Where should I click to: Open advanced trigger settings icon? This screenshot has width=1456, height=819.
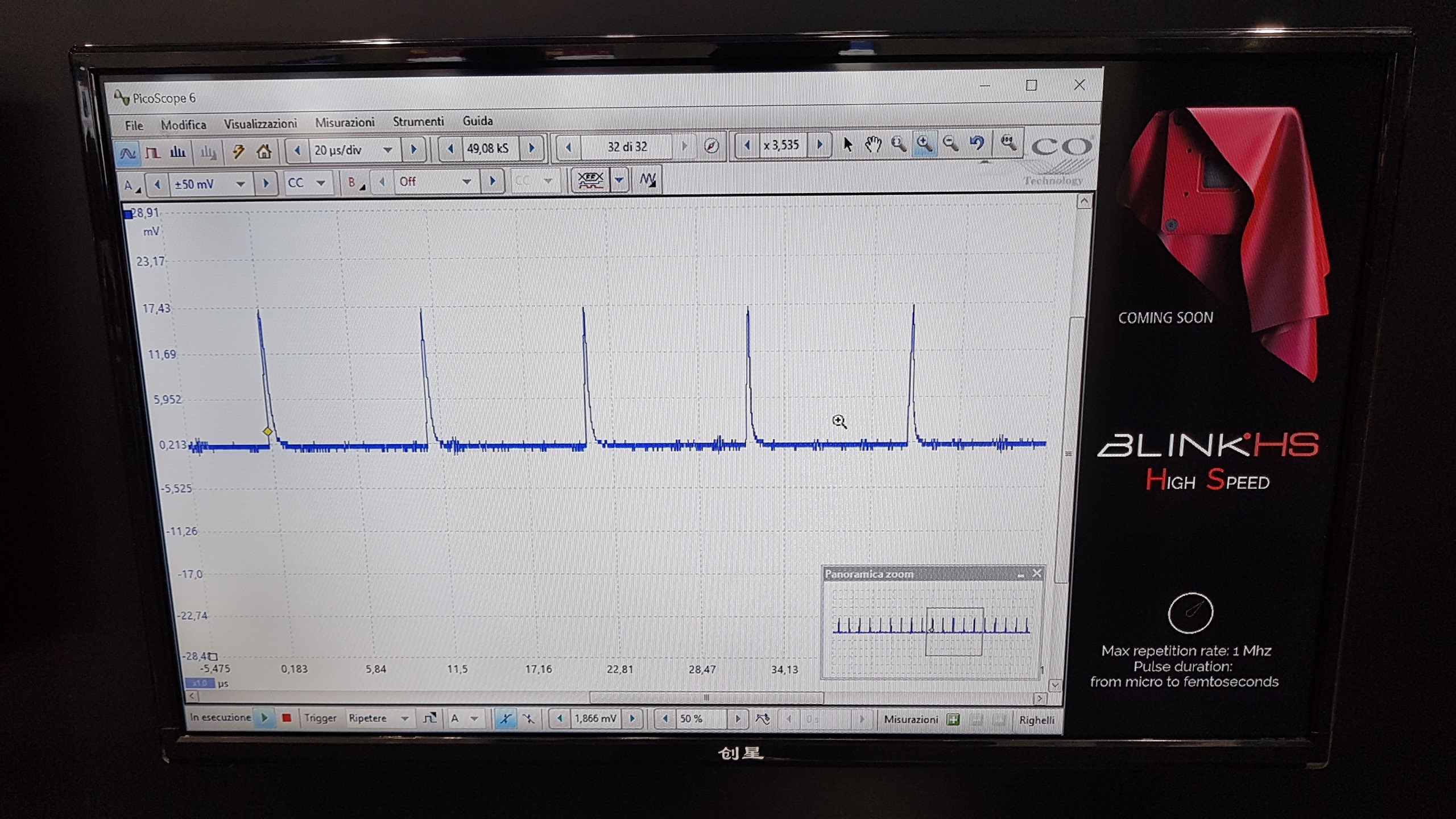(430, 718)
